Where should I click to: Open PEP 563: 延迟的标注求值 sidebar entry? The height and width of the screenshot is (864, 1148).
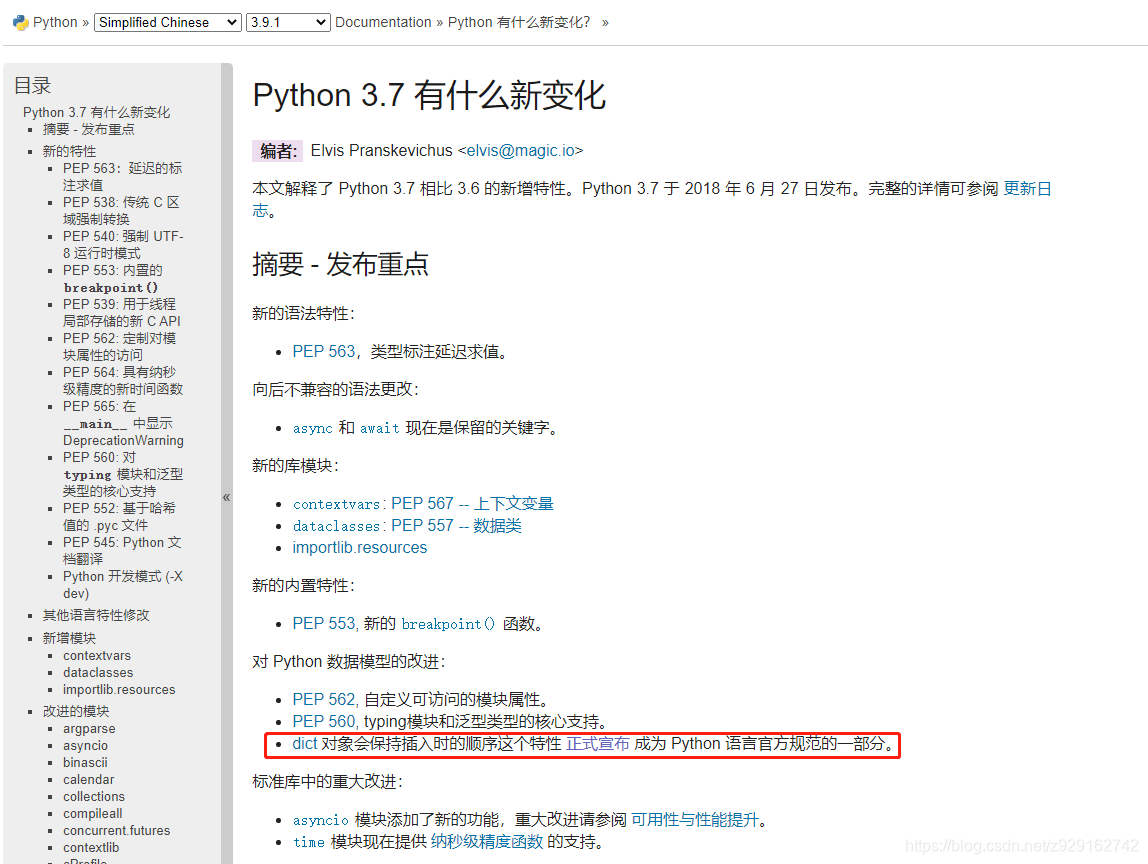(x=122, y=176)
